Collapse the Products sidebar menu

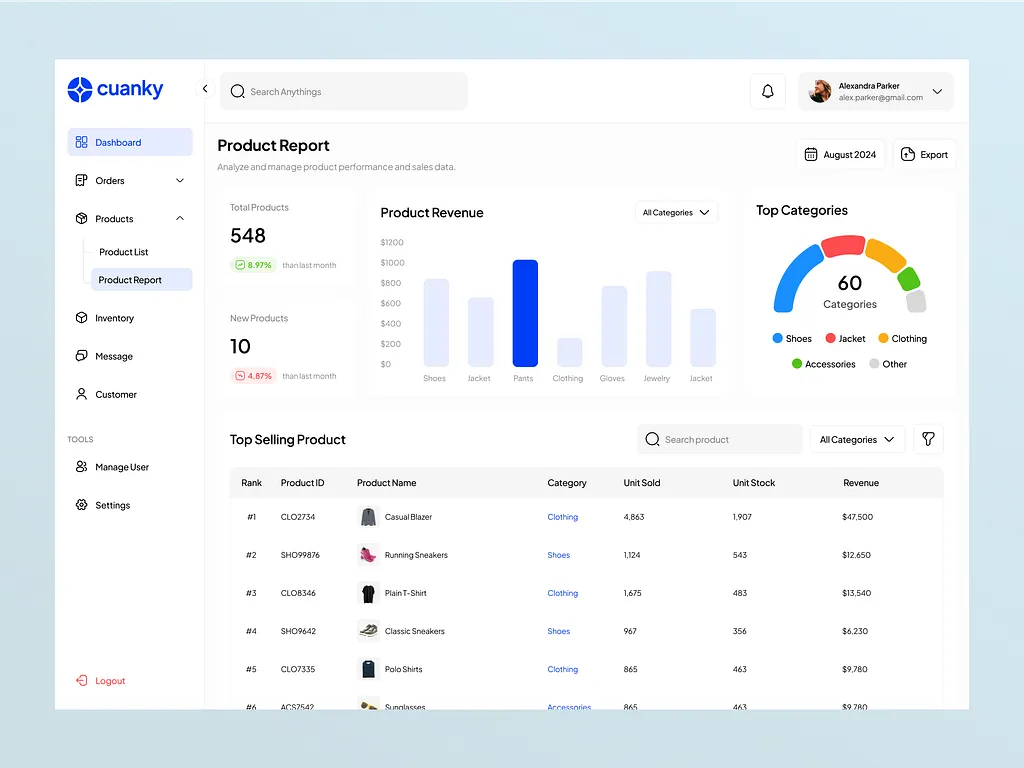180,219
